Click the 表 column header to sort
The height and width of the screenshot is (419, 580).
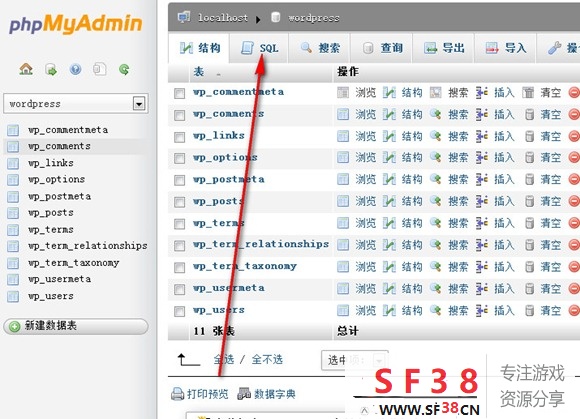point(199,72)
